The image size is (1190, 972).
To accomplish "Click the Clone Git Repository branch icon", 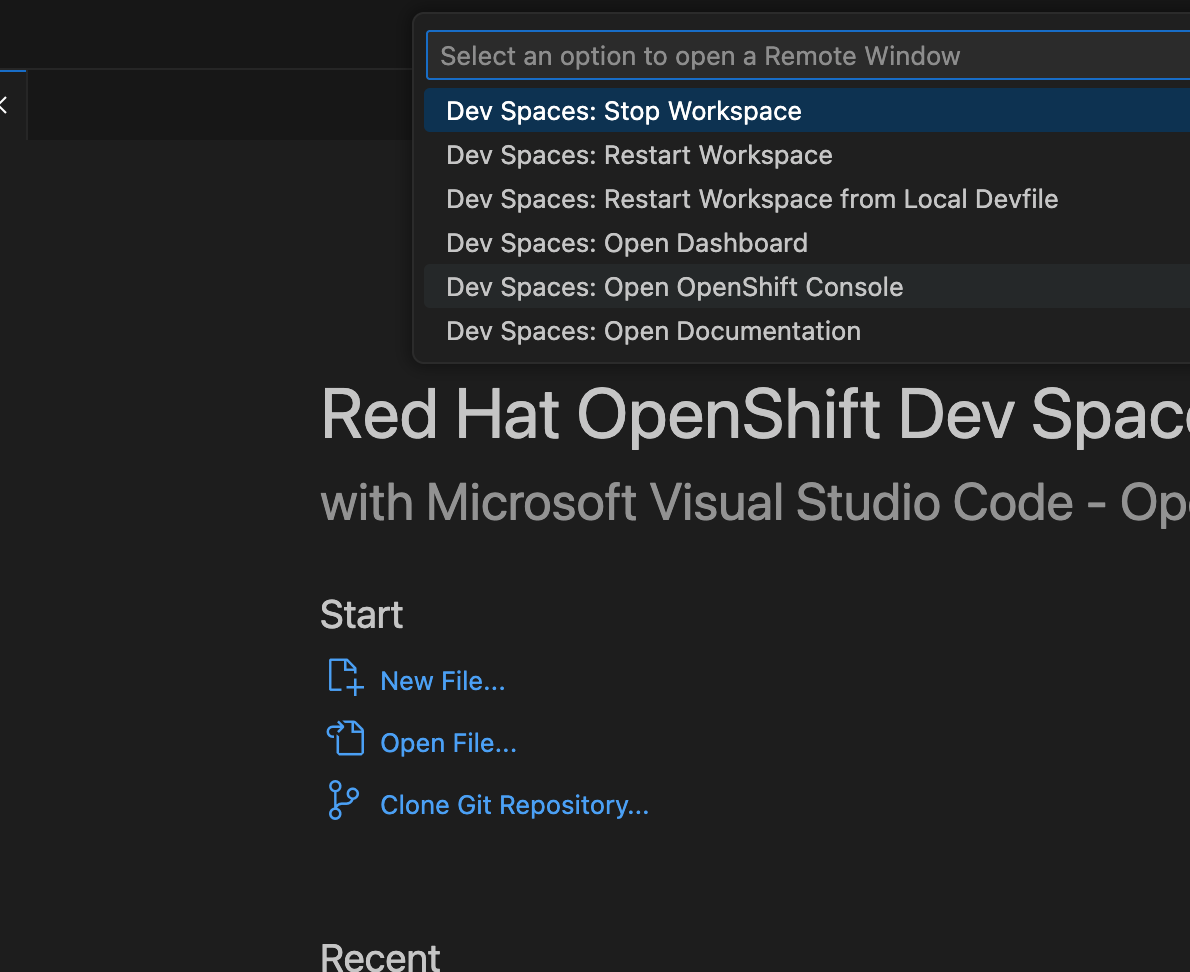I will click(x=343, y=802).
